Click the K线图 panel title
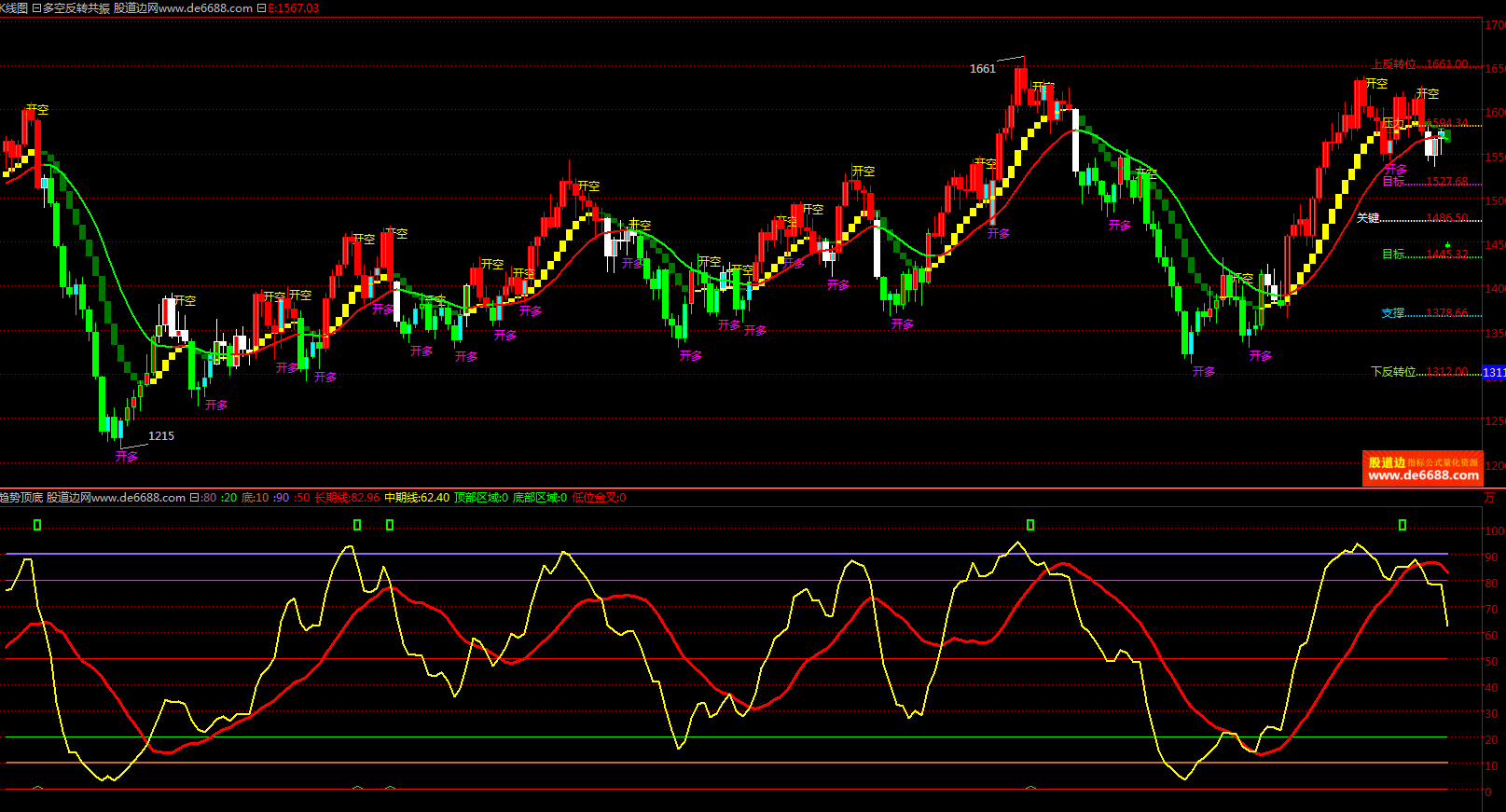Image resolution: width=1506 pixels, height=812 pixels. pyautogui.click(x=14, y=8)
